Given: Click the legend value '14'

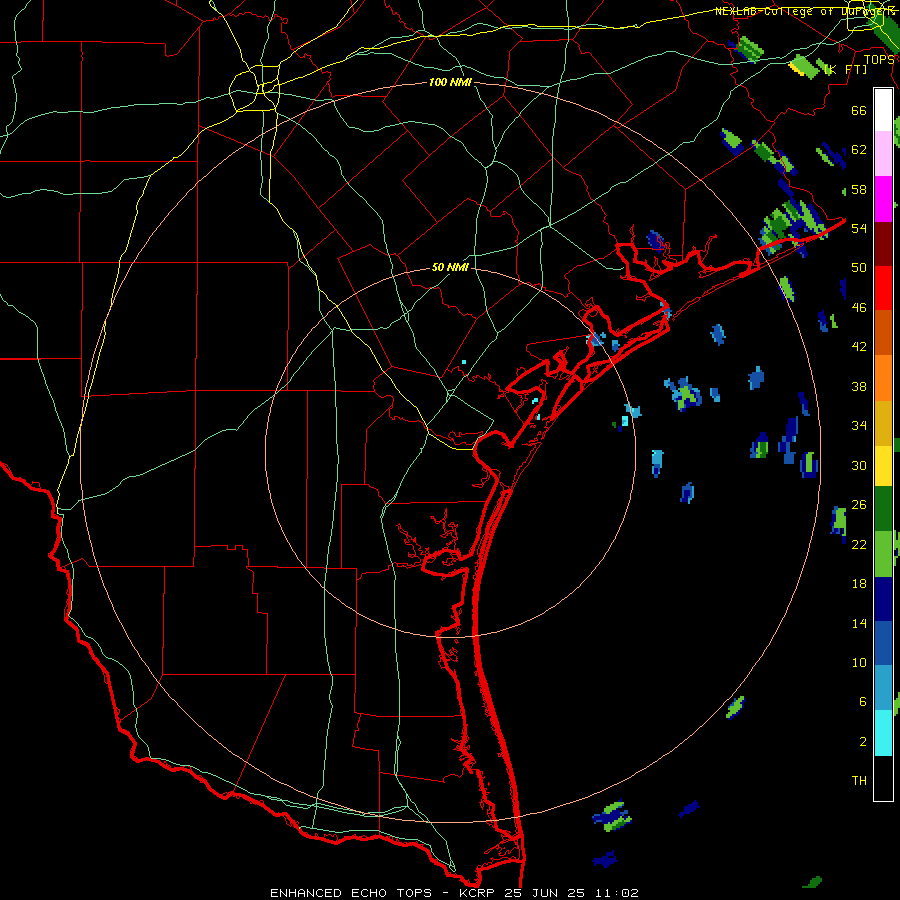Looking at the screenshot, I should [859, 623].
